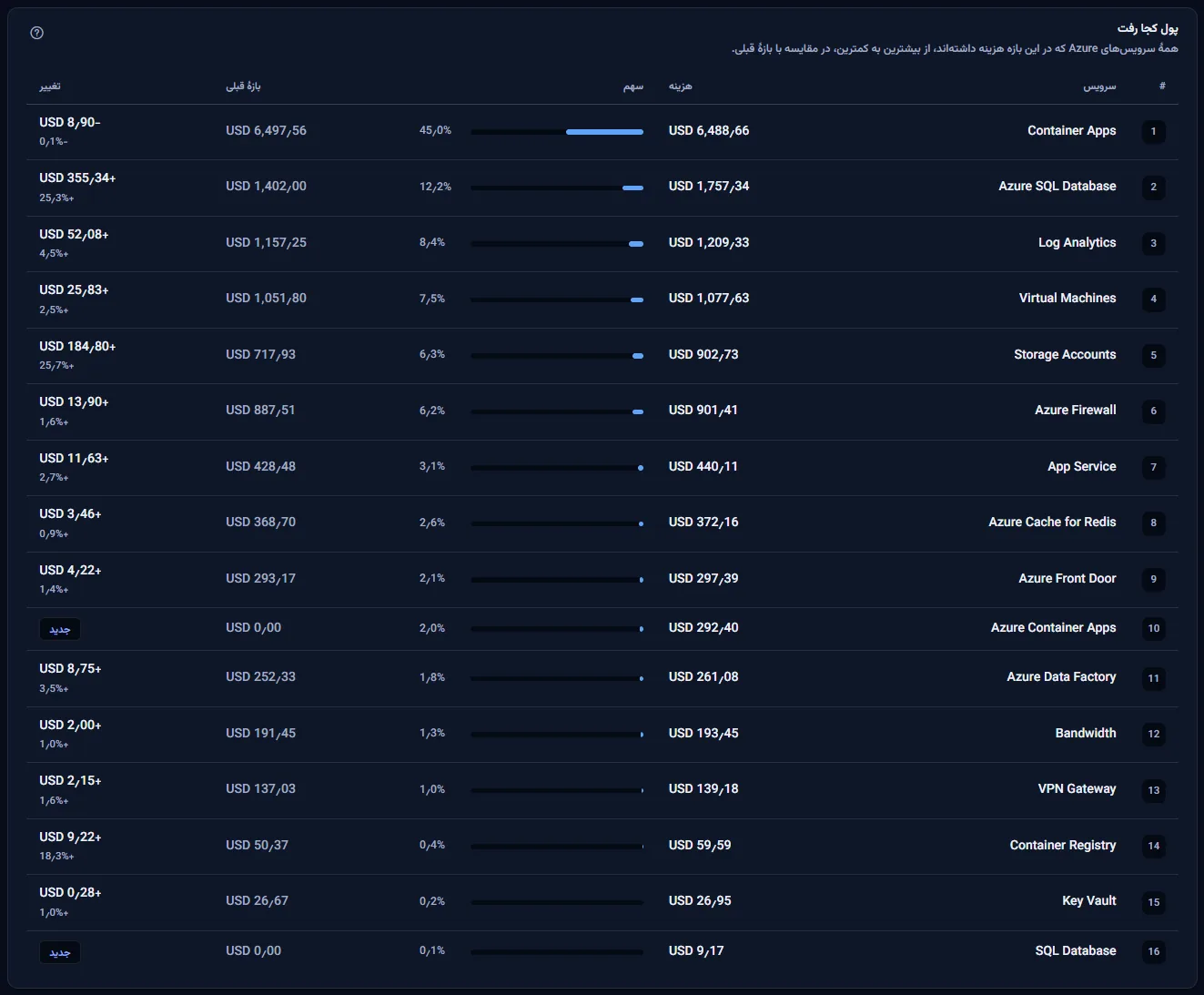Image resolution: width=1204 pixels, height=995 pixels.
Task: Click the rank badge number 1
Action: click(x=1153, y=131)
